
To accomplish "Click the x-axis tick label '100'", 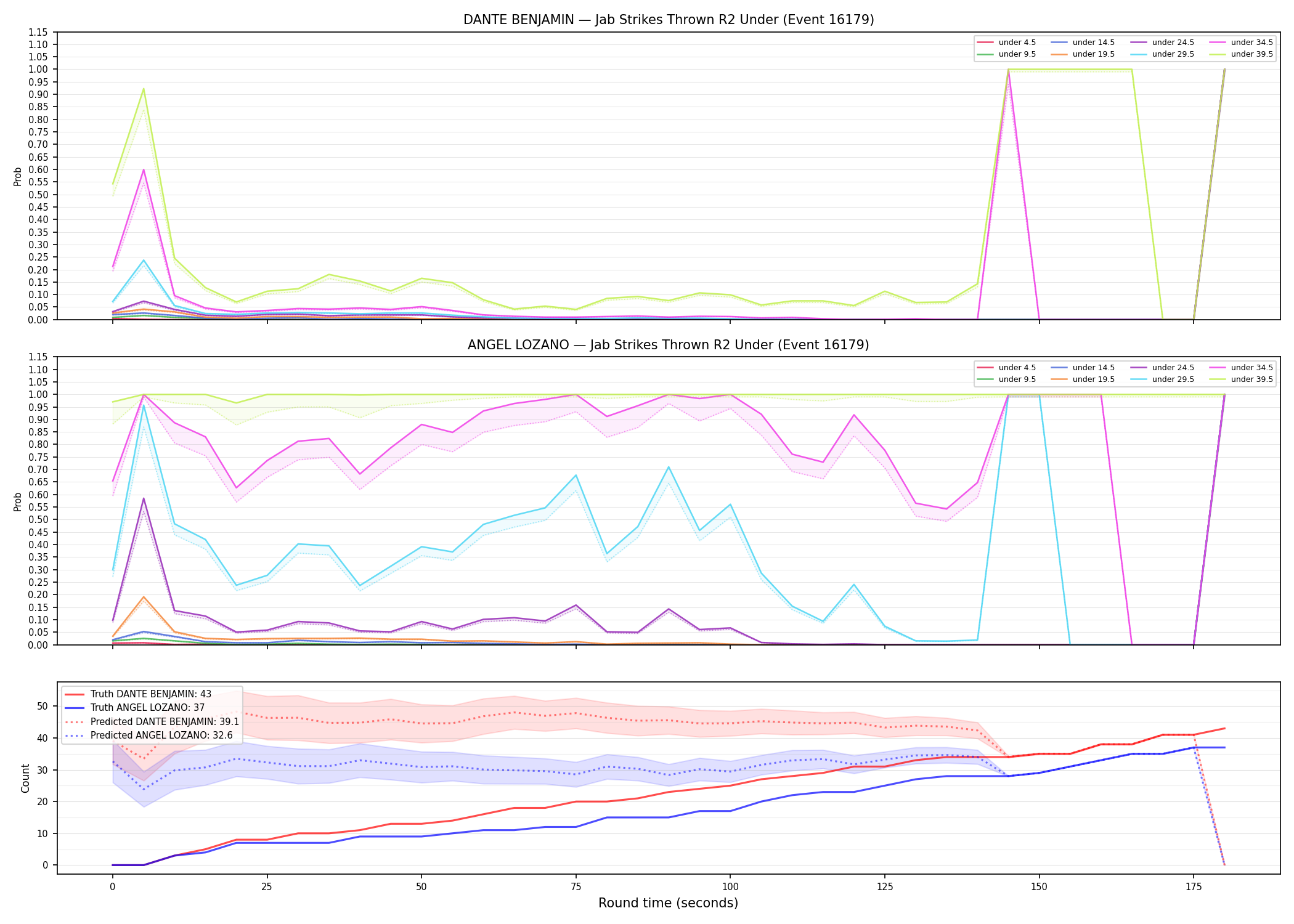I will point(730,887).
